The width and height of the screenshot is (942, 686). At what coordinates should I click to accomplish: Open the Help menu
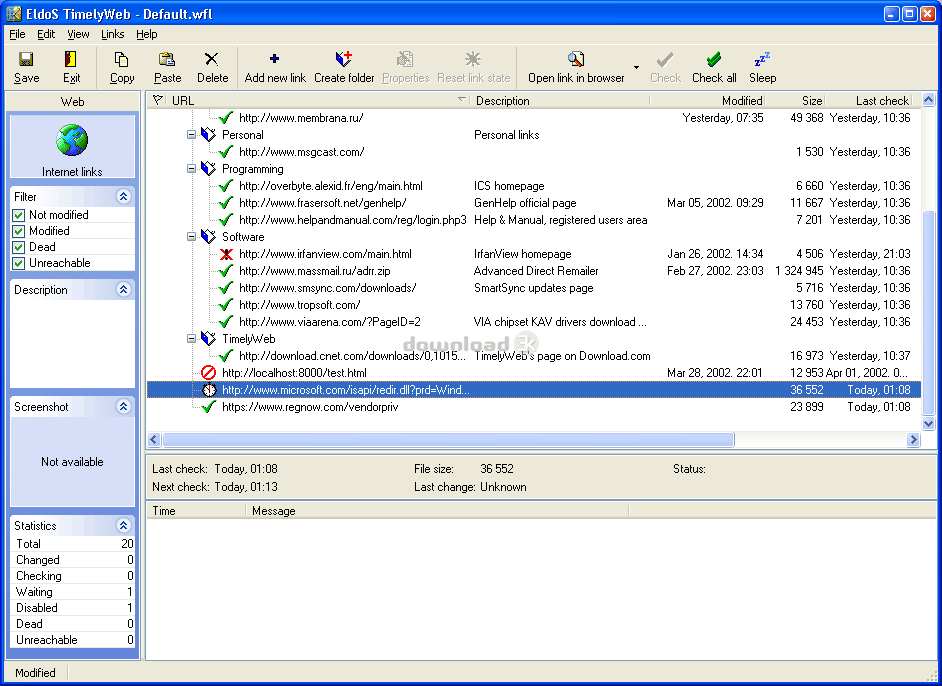(x=147, y=34)
